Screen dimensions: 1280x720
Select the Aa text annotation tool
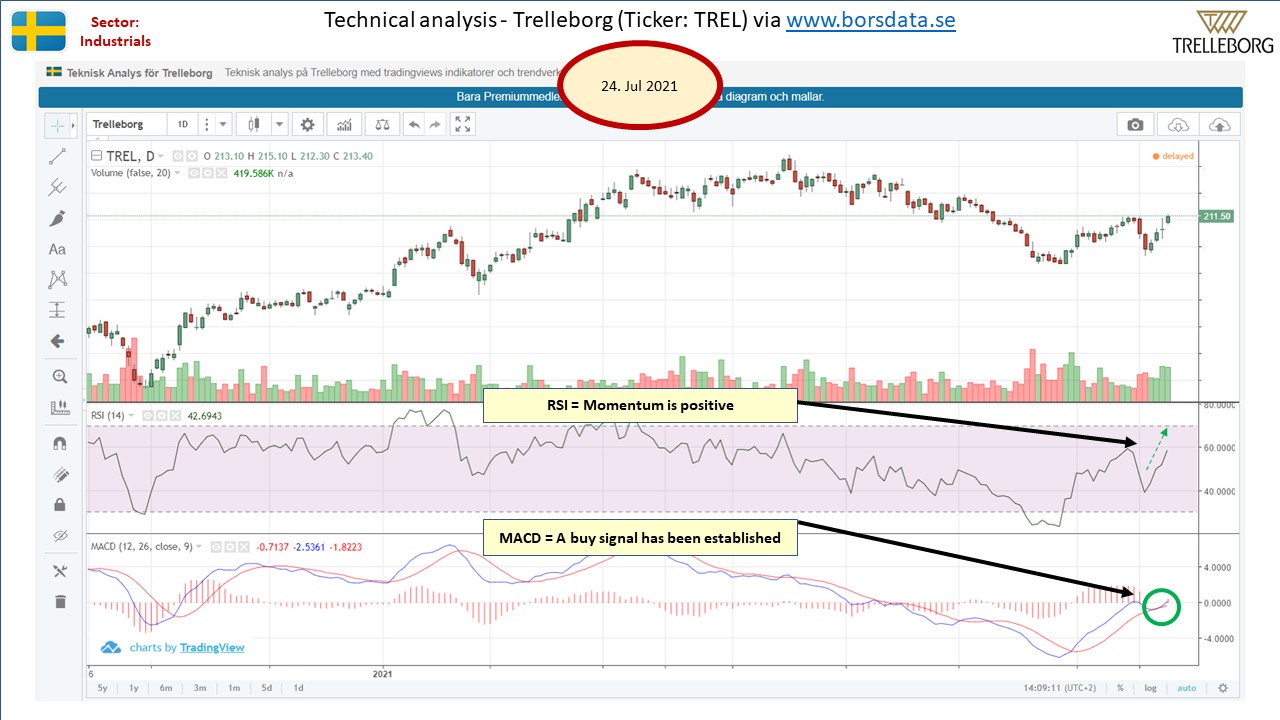click(58, 249)
